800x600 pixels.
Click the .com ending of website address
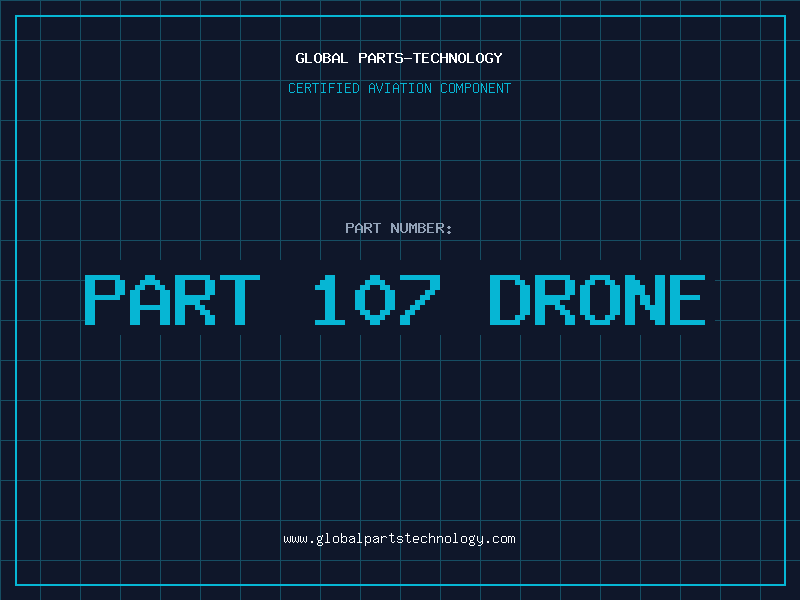[500, 539]
